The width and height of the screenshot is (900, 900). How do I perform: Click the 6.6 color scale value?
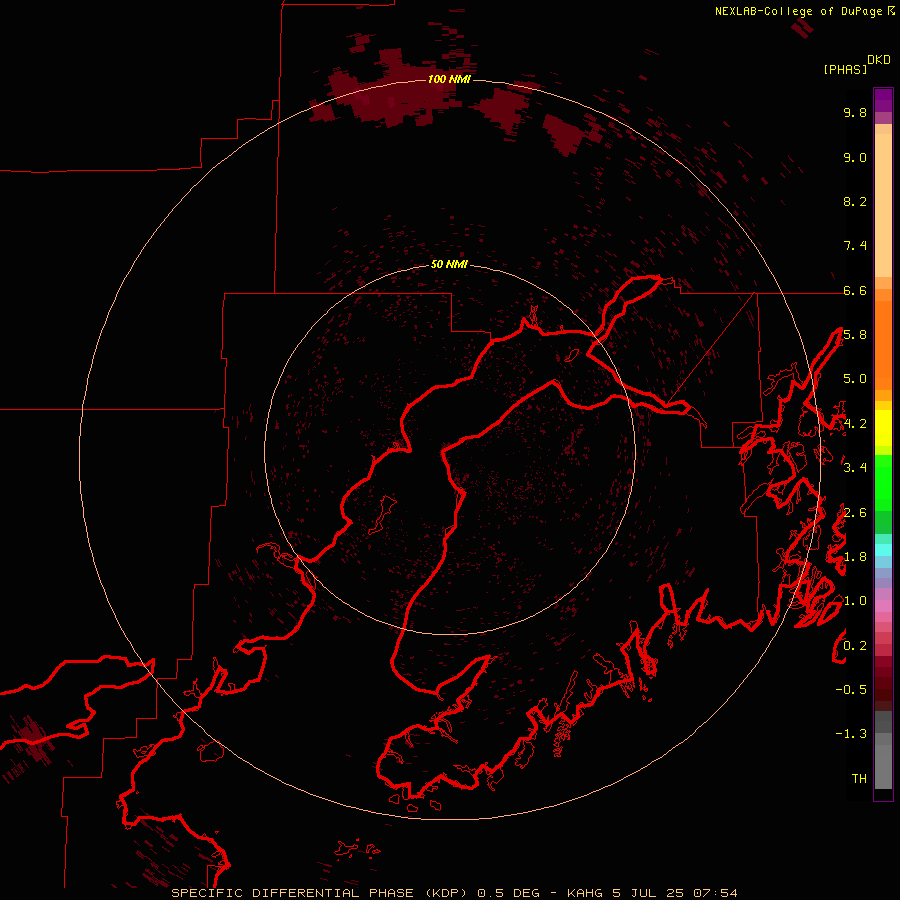tap(855, 290)
